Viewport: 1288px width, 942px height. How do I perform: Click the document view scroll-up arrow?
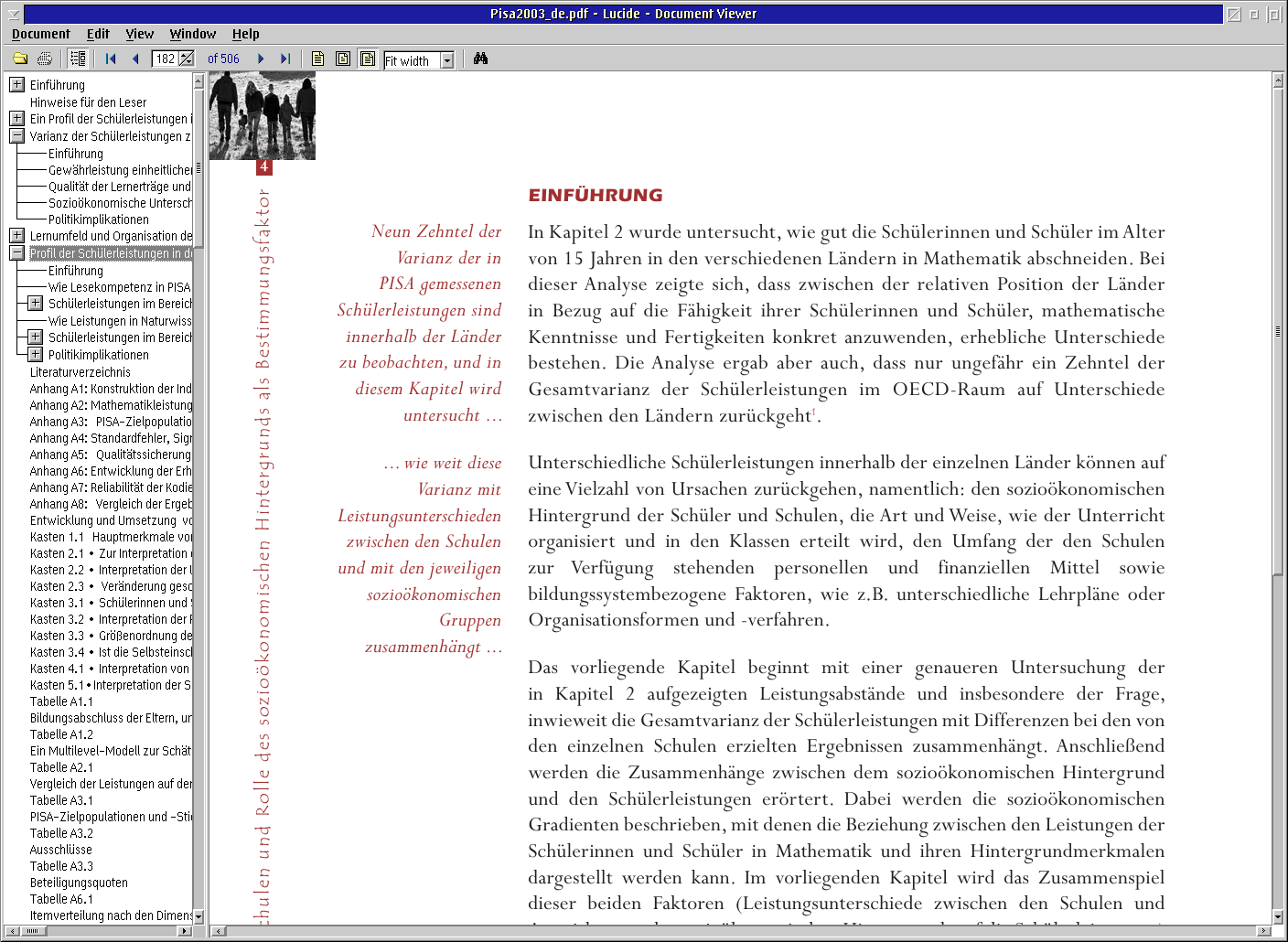[1278, 80]
